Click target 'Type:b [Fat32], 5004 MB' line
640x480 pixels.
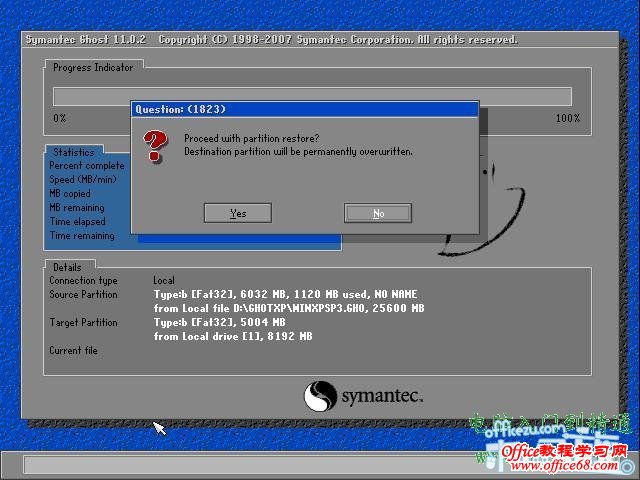click(220, 322)
